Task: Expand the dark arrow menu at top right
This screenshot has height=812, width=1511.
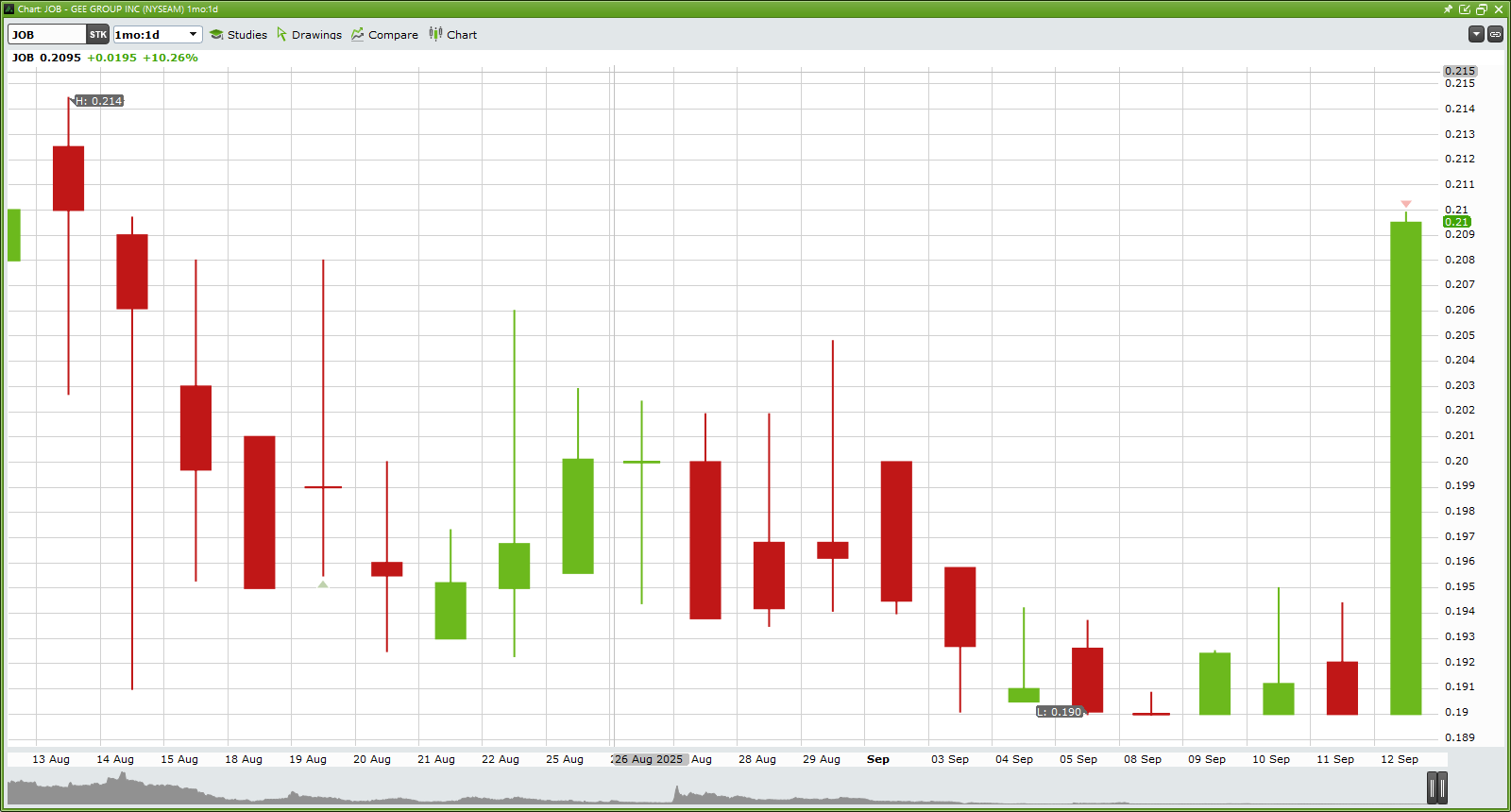Action: point(1476,34)
